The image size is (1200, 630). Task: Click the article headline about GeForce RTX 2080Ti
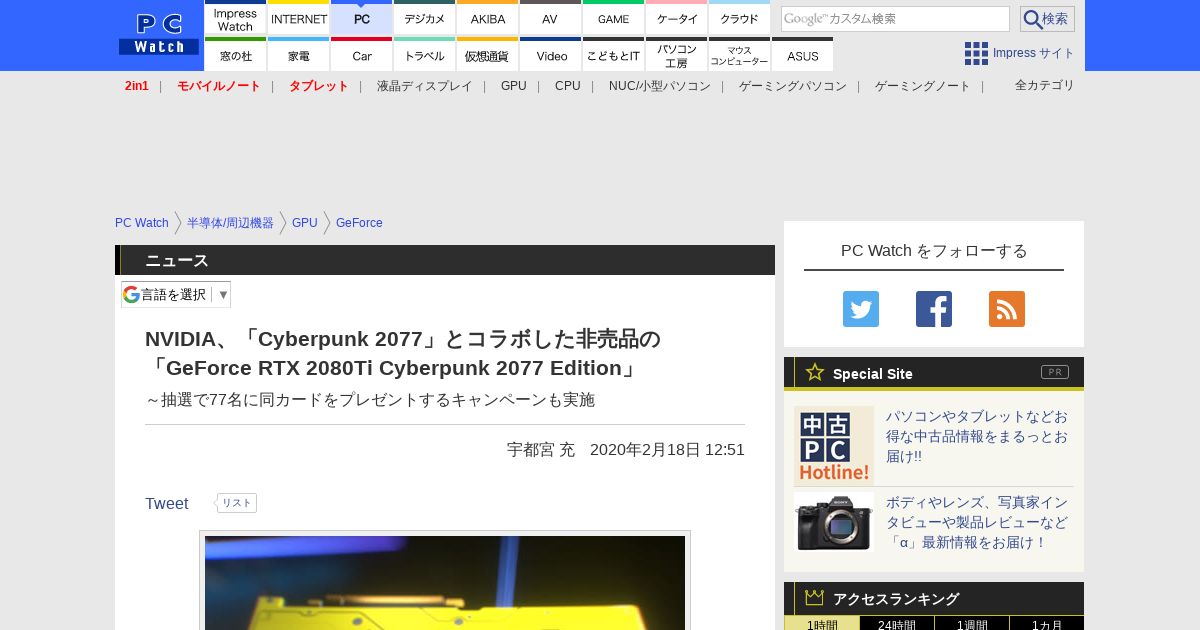(403, 353)
